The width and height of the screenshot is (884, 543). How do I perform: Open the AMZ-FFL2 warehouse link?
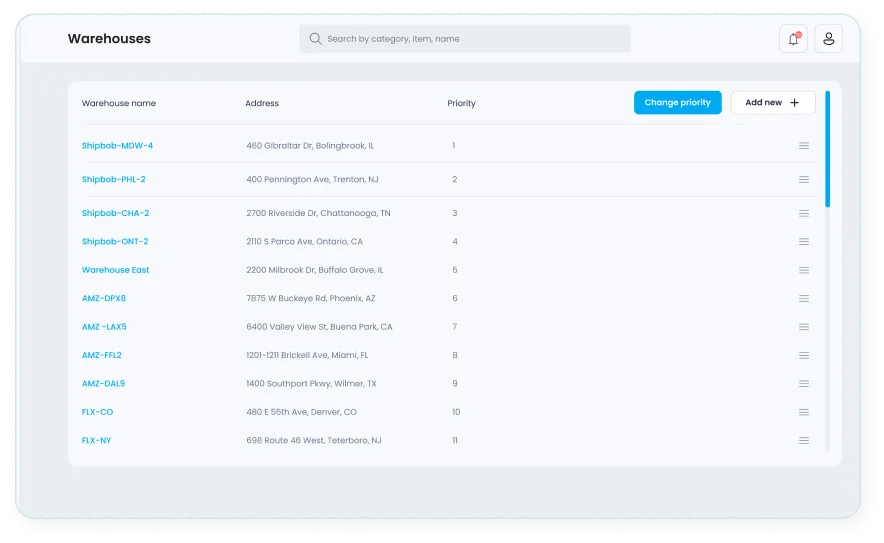click(101, 355)
